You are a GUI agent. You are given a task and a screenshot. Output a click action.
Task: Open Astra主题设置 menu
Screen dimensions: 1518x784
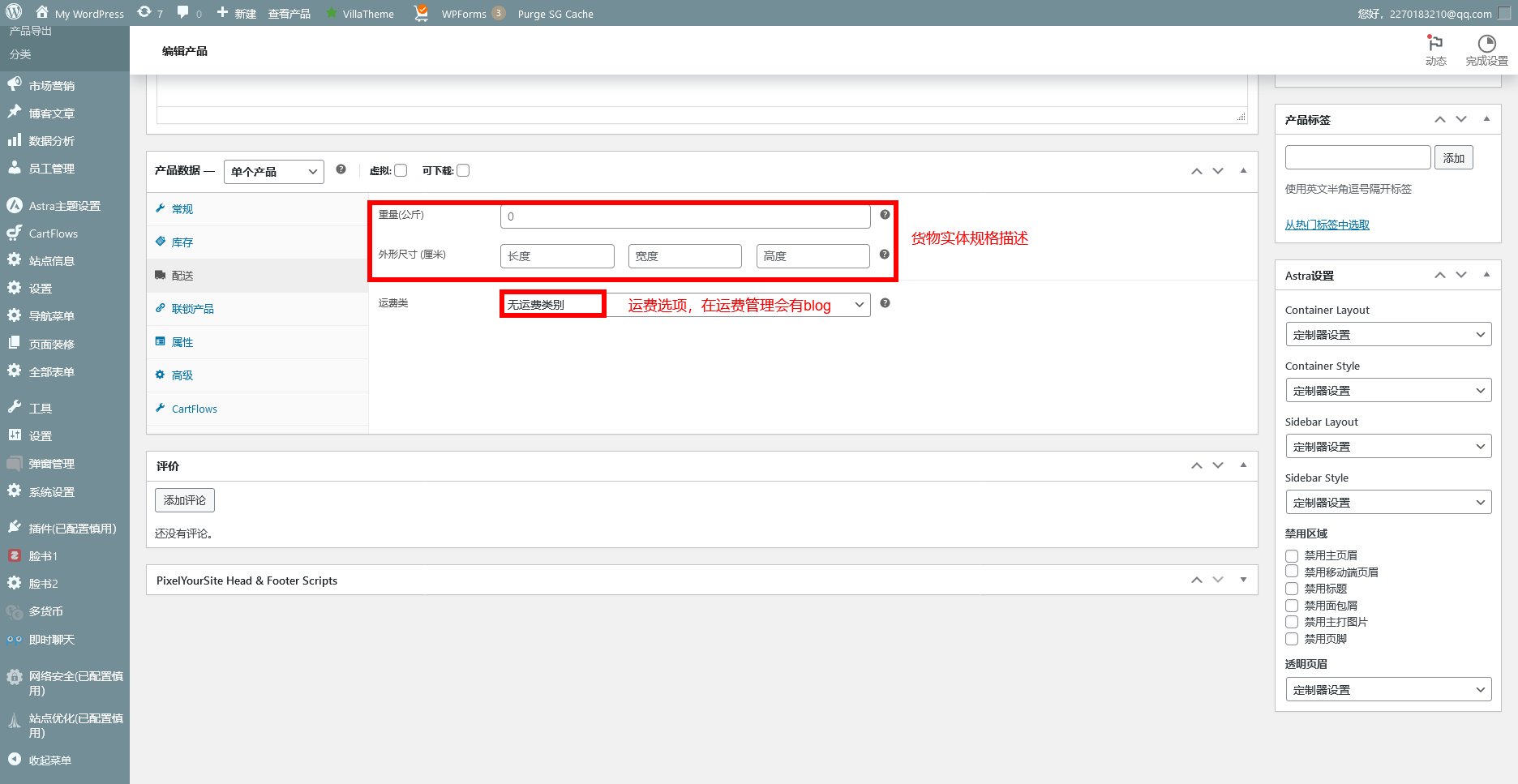tap(65, 206)
